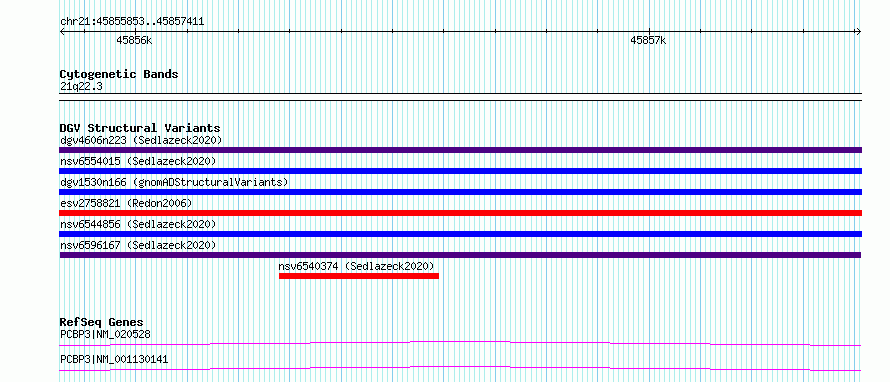Click the nsv6596167 purple variant bar
This screenshot has height=382, width=890.
pos(460,255)
